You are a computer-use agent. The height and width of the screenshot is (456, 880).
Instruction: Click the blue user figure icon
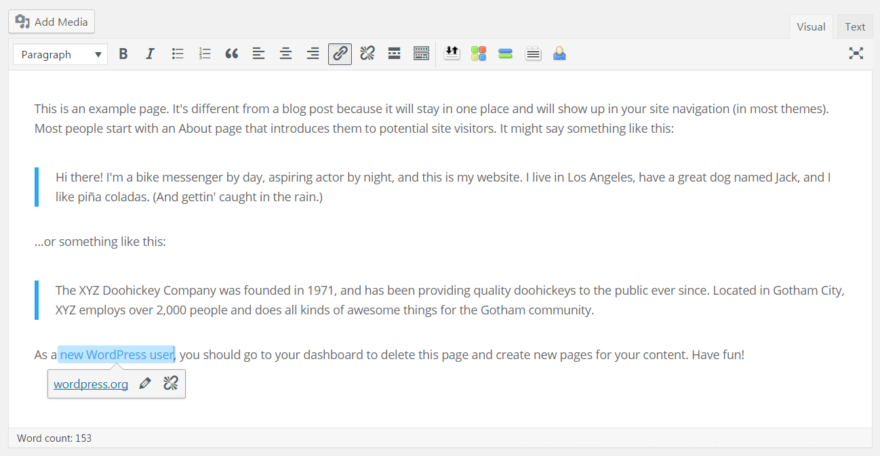pos(560,54)
